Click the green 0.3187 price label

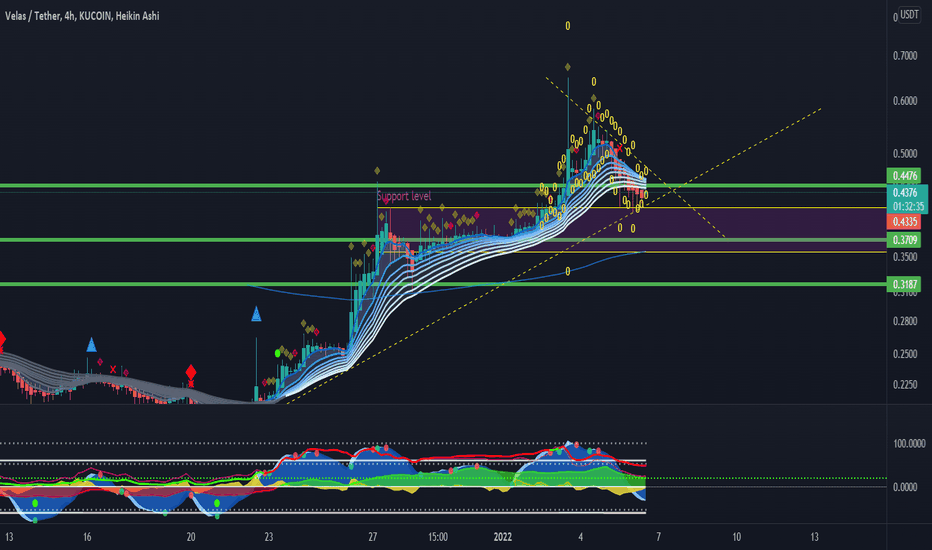(x=904, y=284)
